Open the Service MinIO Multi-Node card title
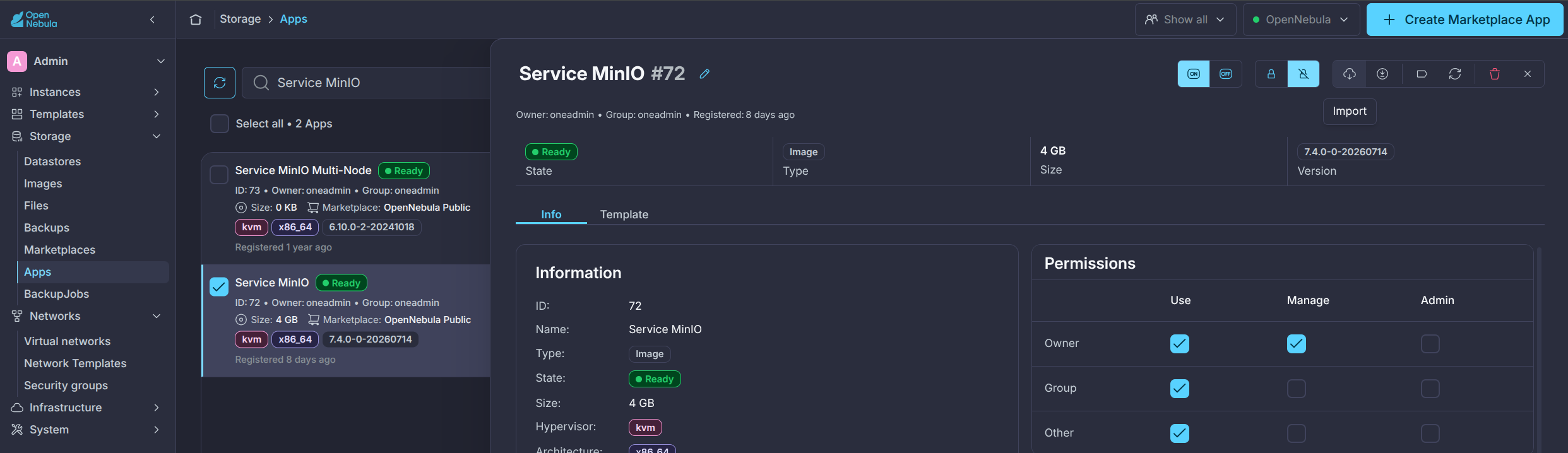Screen dimensions: 1568x453 coord(303,170)
